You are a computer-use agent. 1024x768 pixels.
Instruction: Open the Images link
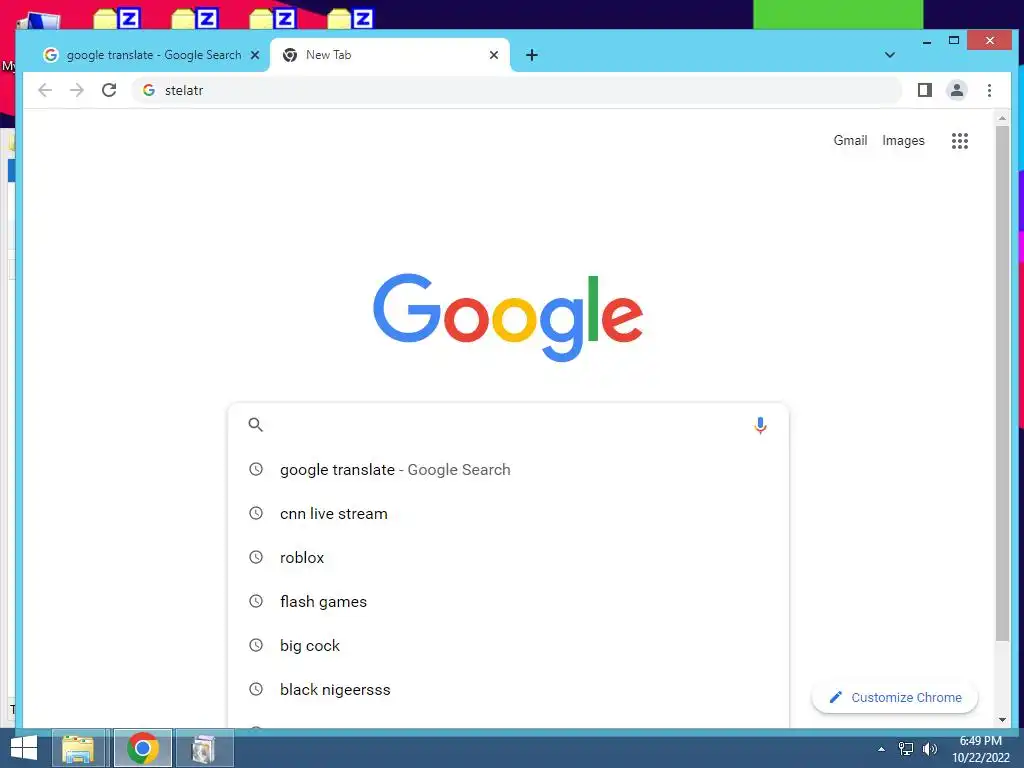(903, 140)
